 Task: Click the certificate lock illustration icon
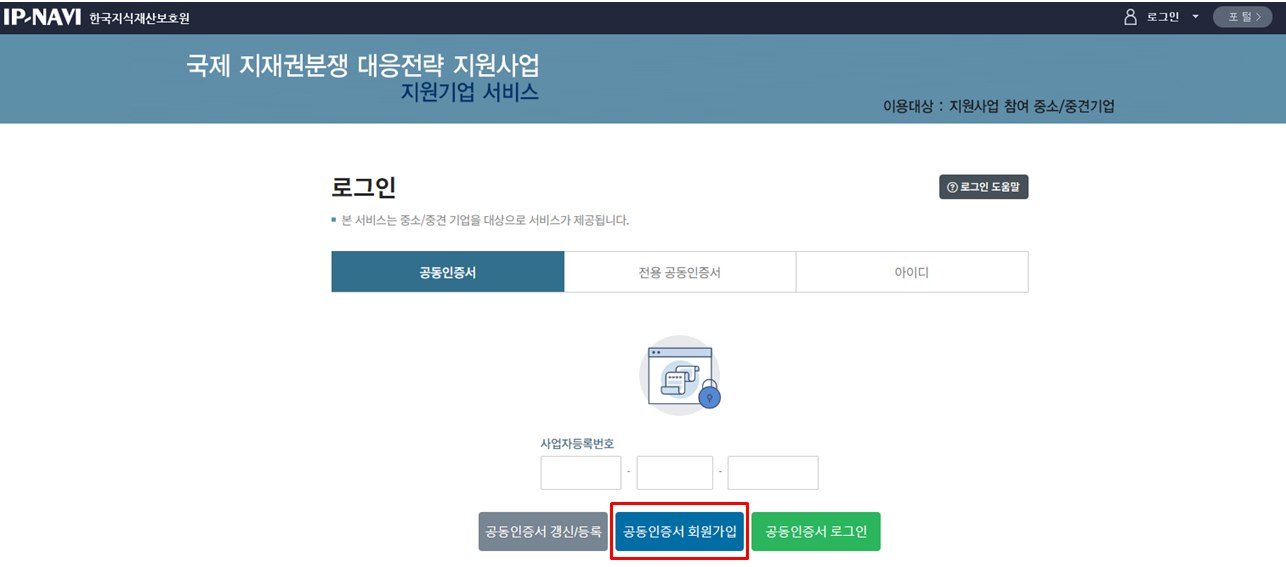coord(680,376)
